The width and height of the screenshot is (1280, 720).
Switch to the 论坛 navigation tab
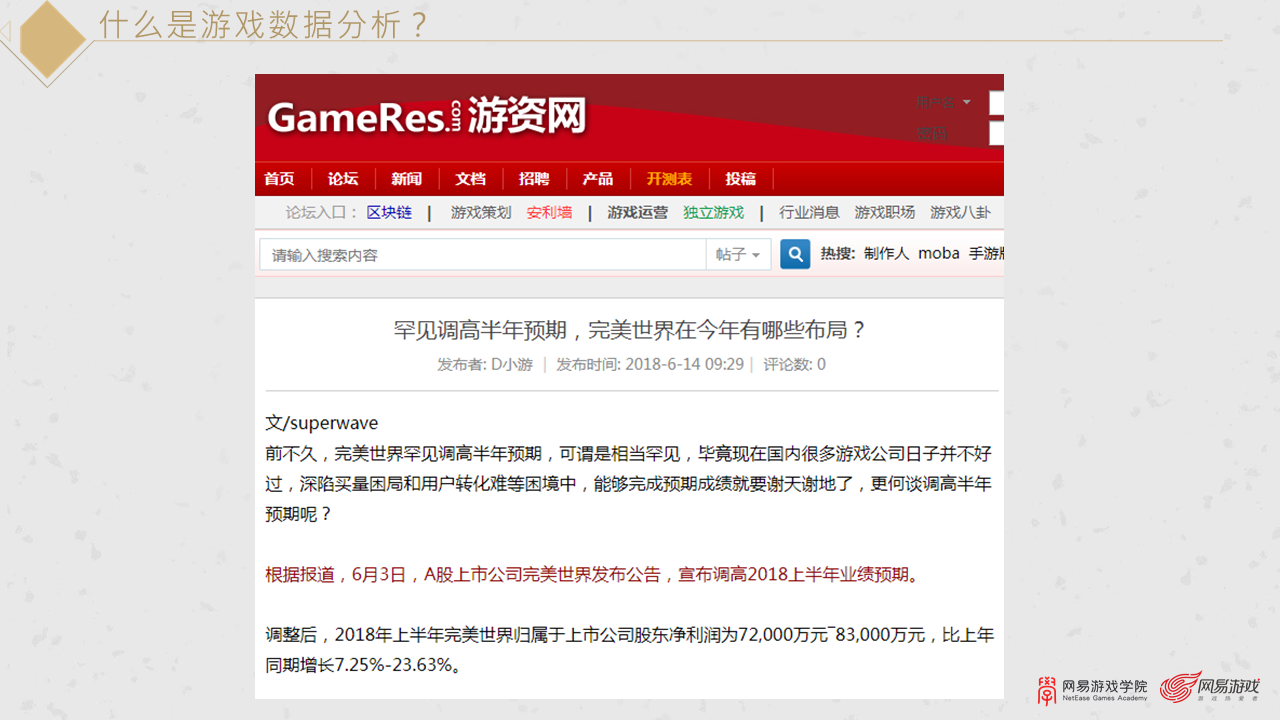point(343,178)
